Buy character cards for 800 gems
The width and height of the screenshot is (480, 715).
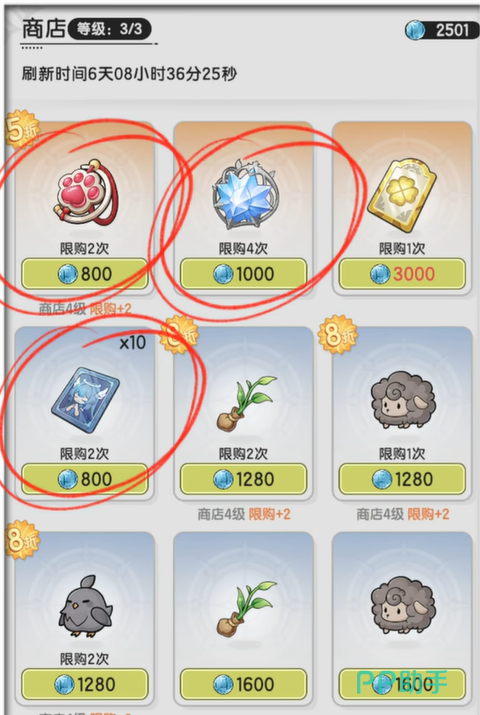[85, 479]
